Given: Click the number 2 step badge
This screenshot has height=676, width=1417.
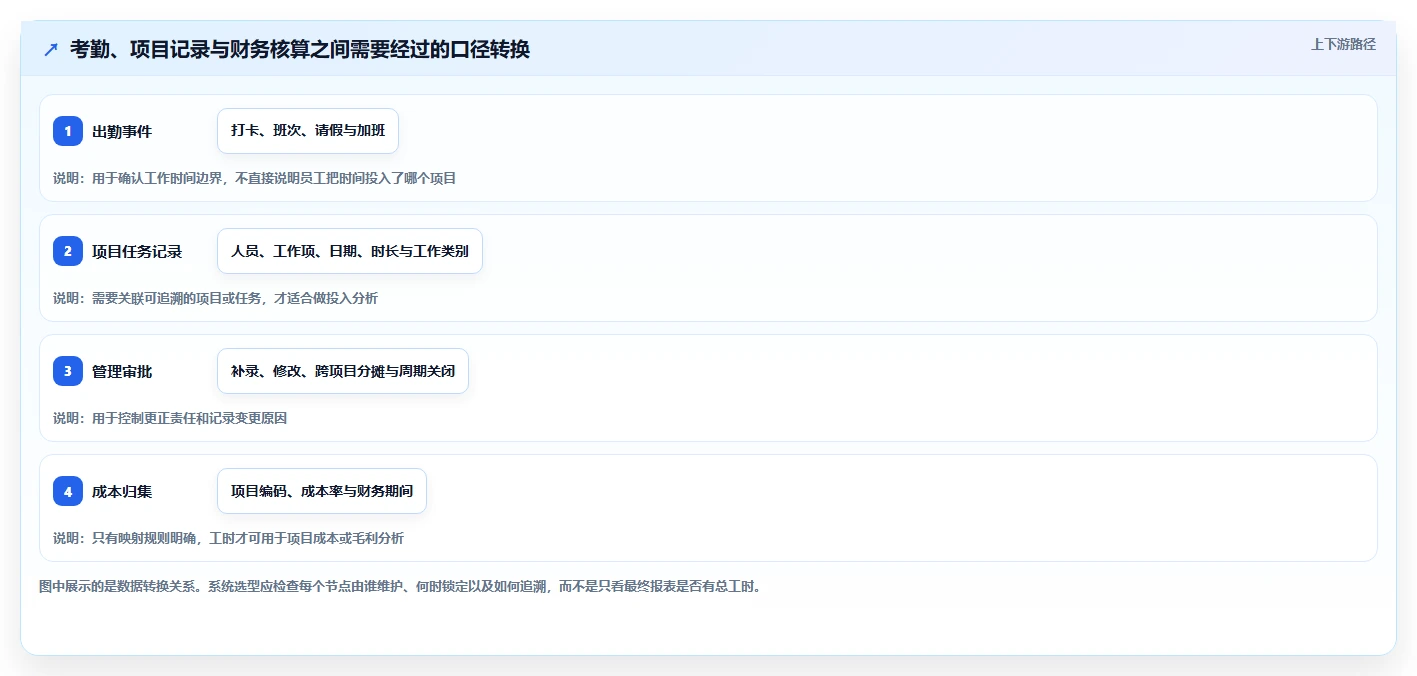Looking at the screenshot, I should [x=68, y=251].
